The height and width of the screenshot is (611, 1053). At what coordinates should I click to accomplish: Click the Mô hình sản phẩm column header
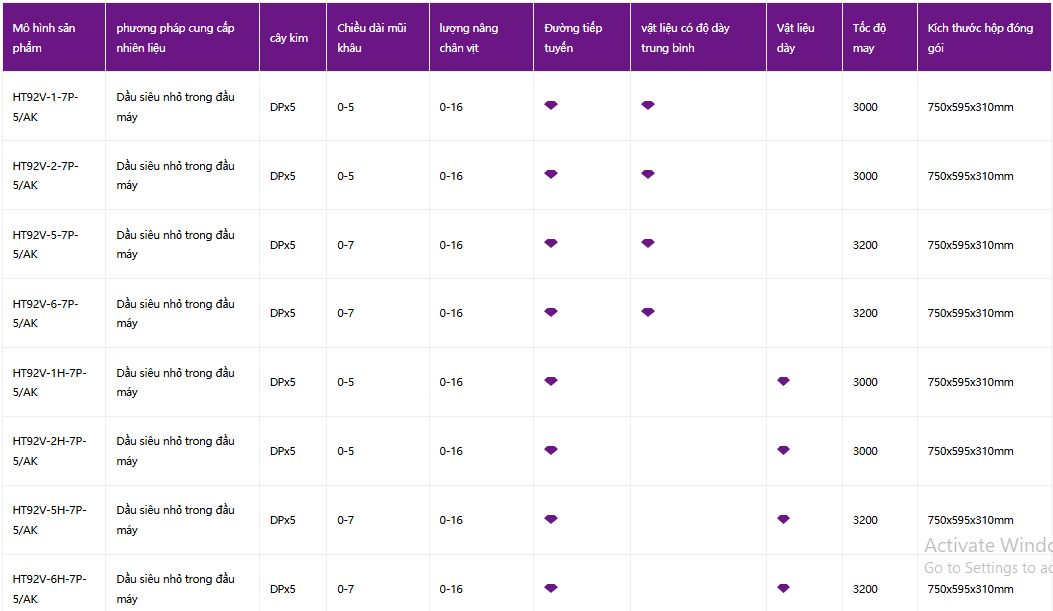[x=54, y=38]
